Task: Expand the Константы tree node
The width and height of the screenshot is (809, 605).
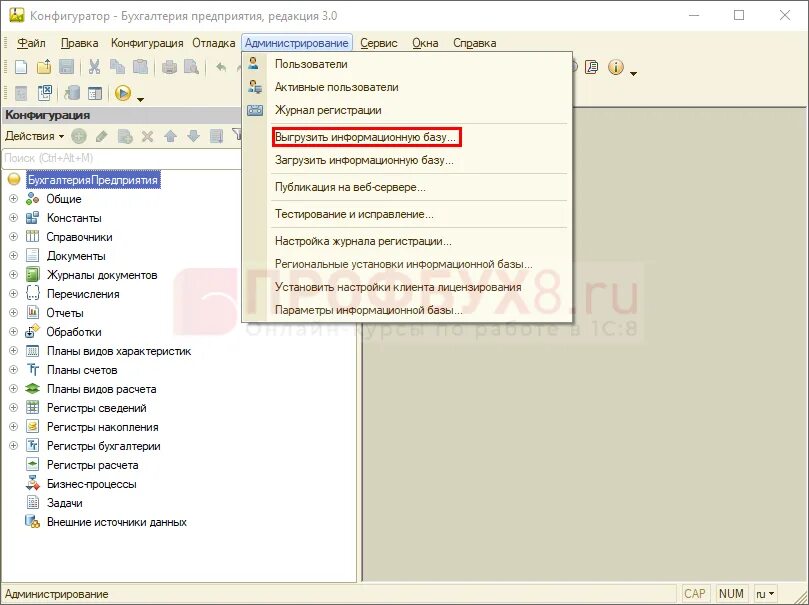Action: point(13,218)
